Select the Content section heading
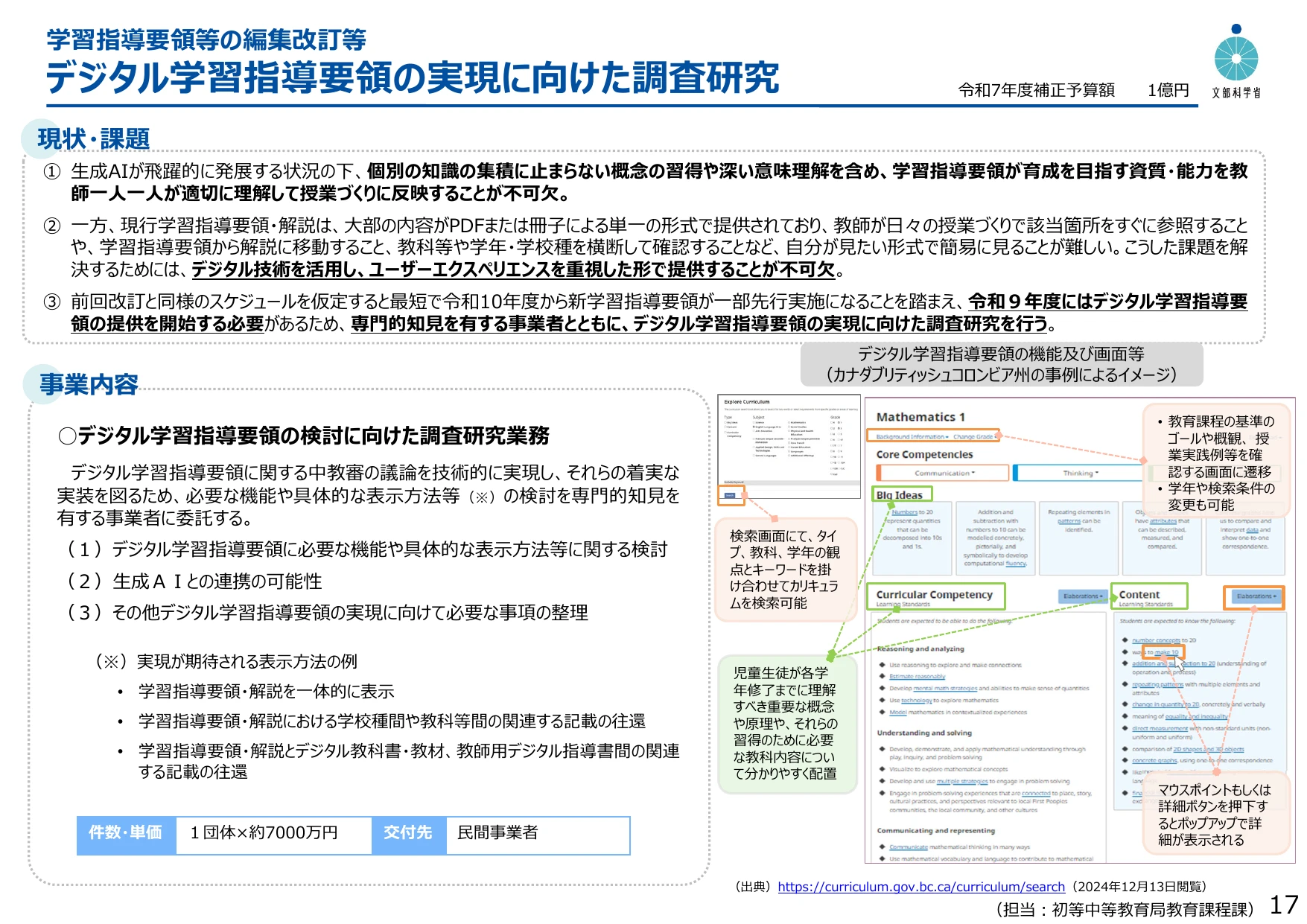The image size is (1307, 924). (1139, 595)
